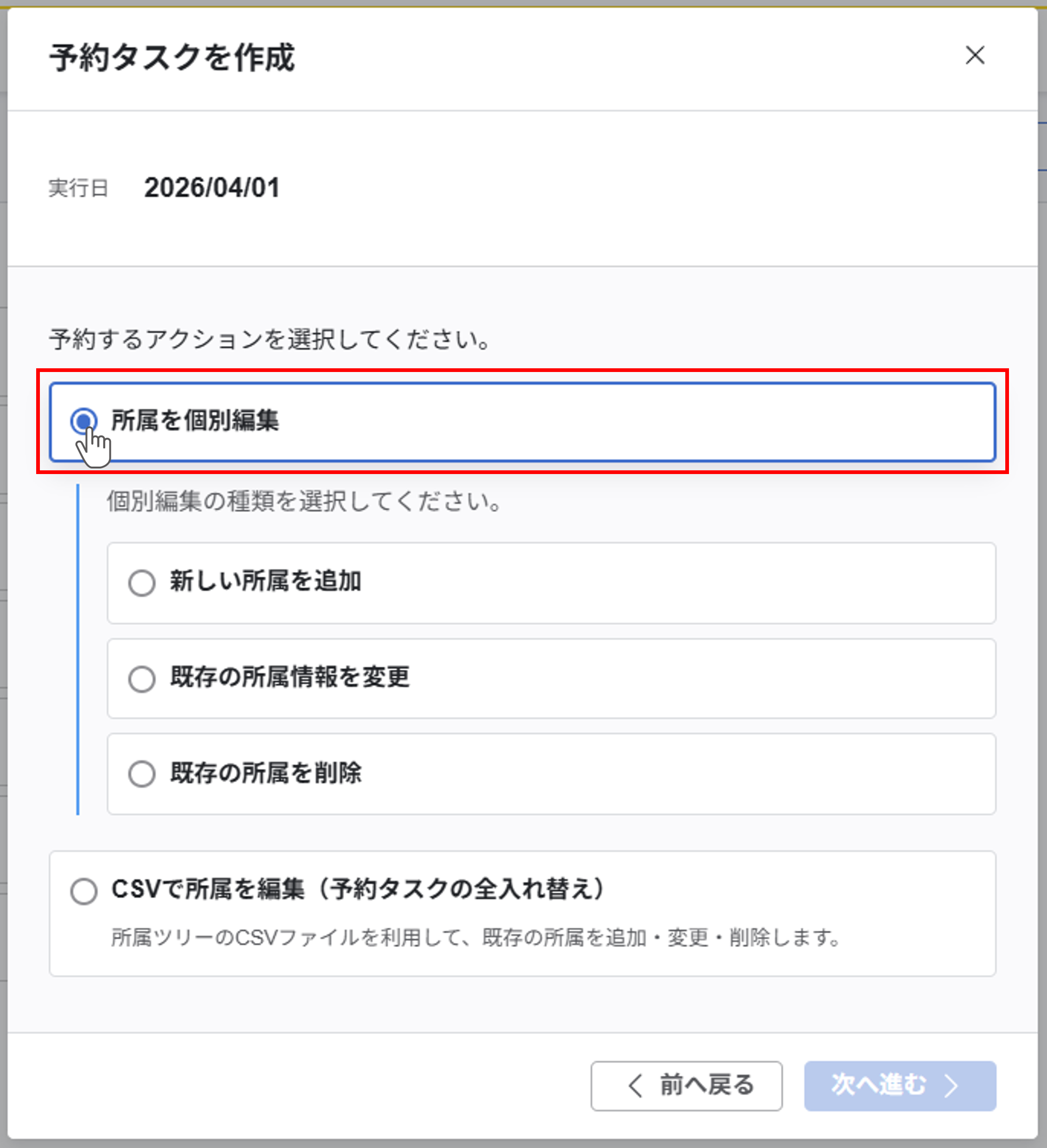Image resolution: width=1047 pixels, height=1148 pixels.
Task: Choose the 新しい所属を追加 radio button
Action: [x=142, y=583]
